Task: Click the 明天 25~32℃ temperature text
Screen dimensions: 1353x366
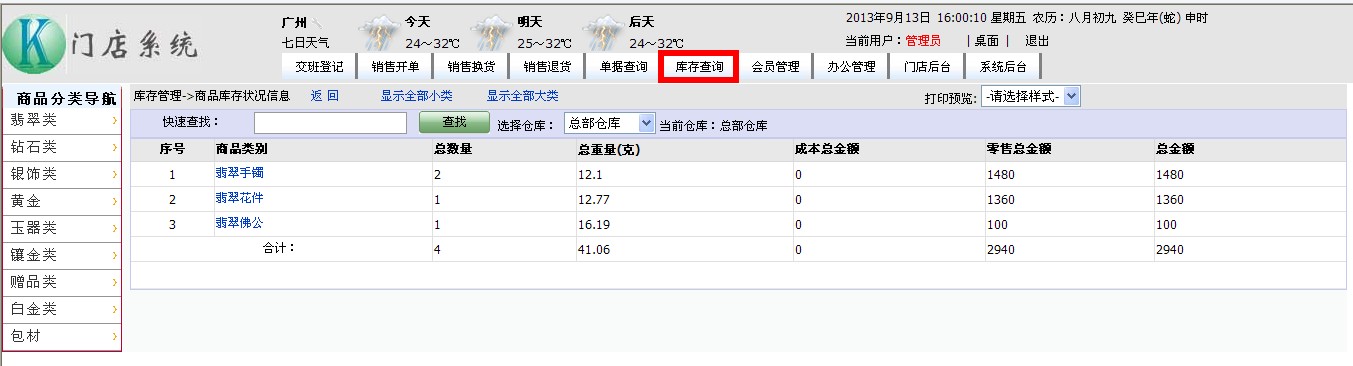Action: (x=545, y=43)
